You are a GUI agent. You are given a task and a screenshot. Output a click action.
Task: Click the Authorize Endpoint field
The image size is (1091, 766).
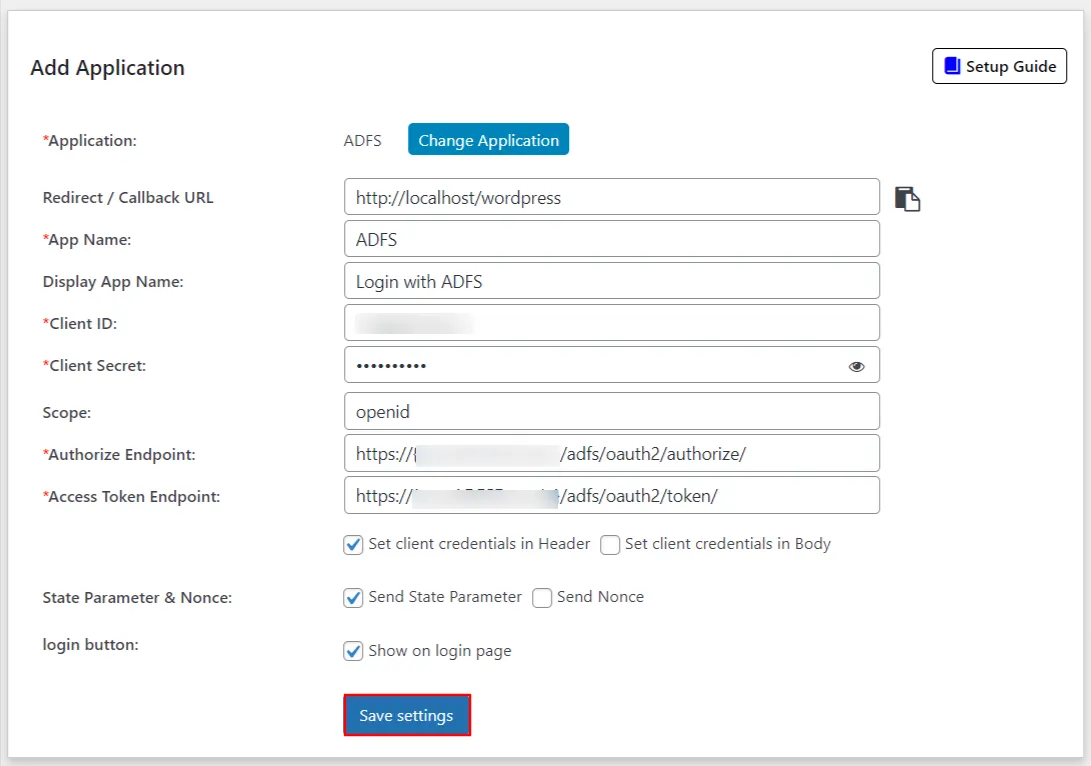point(611,453)
